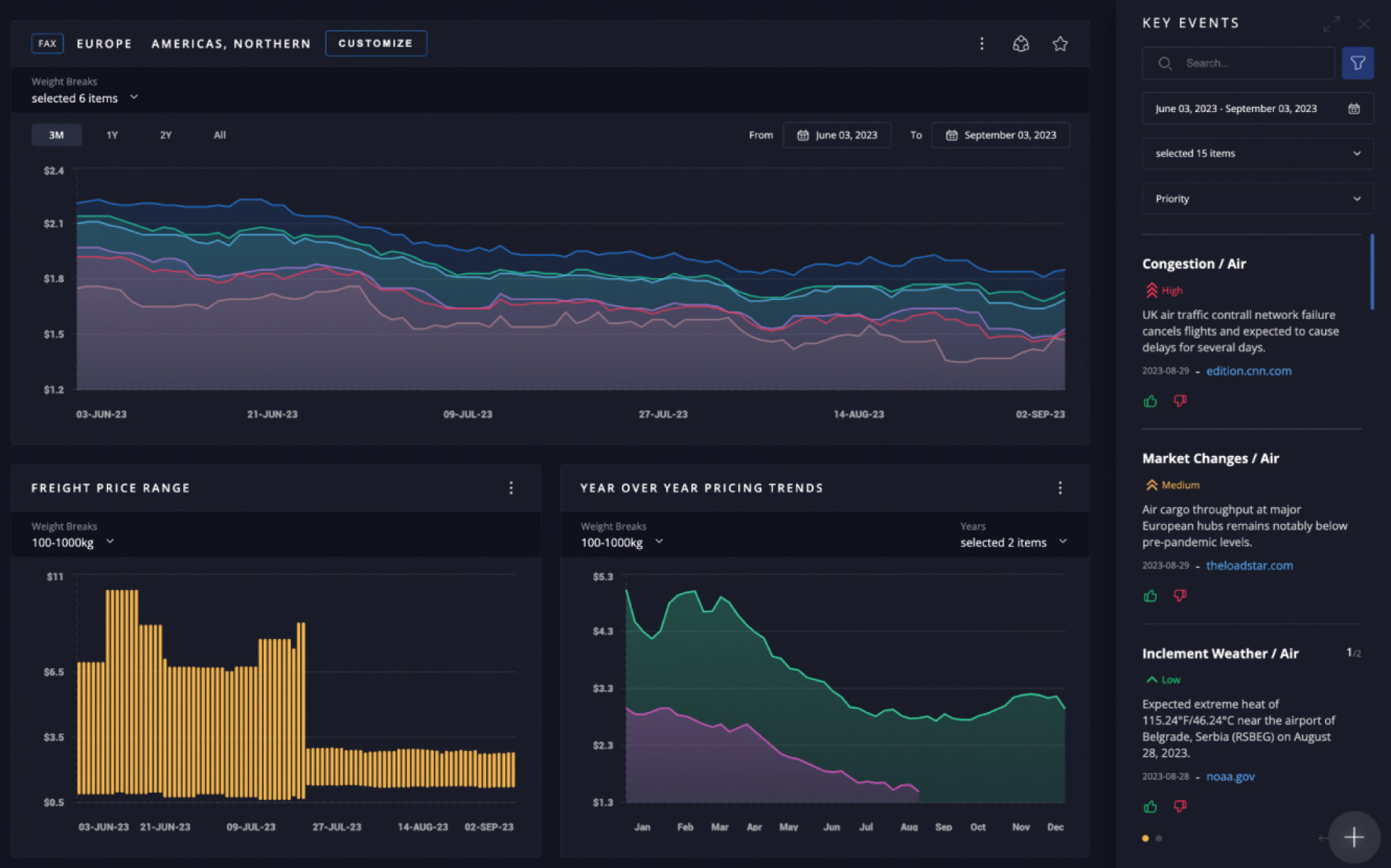Image resolution: width=1391 pixels, height=868 pixels.
Task: Open the noaa.gov source link
Action: pos(1230,777)
